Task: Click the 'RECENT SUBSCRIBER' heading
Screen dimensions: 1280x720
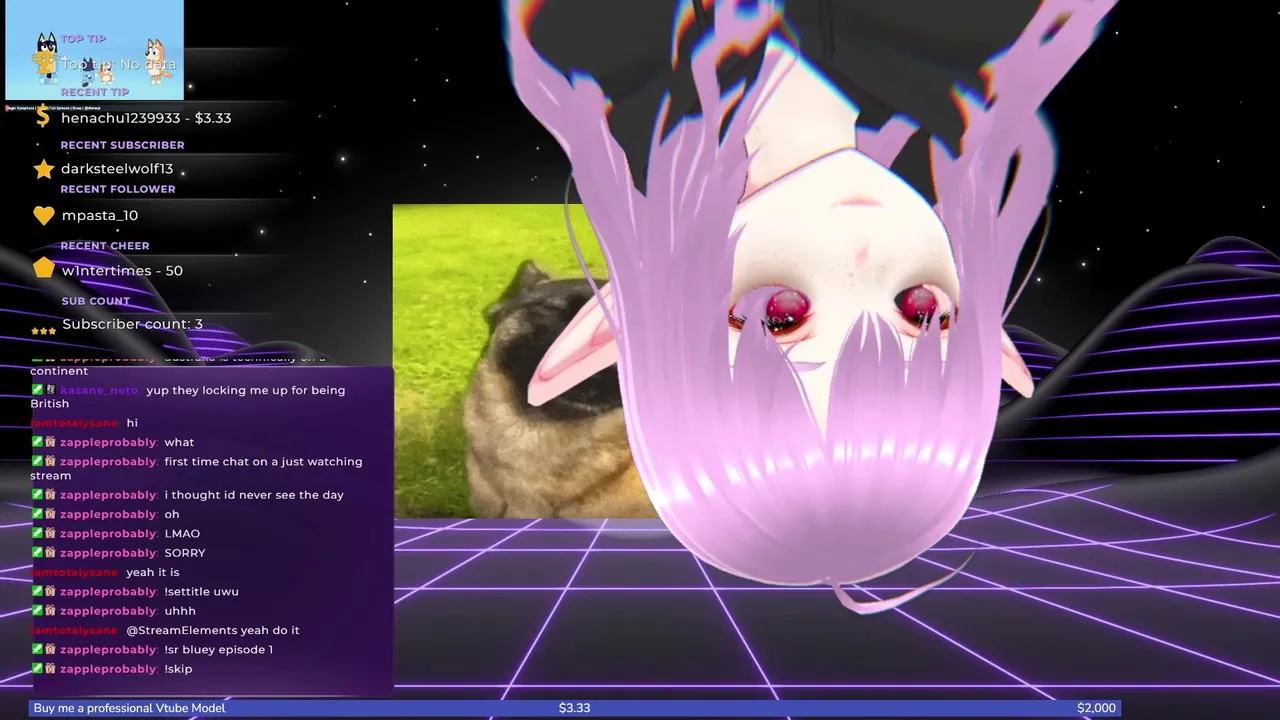Action: (122, 145)
